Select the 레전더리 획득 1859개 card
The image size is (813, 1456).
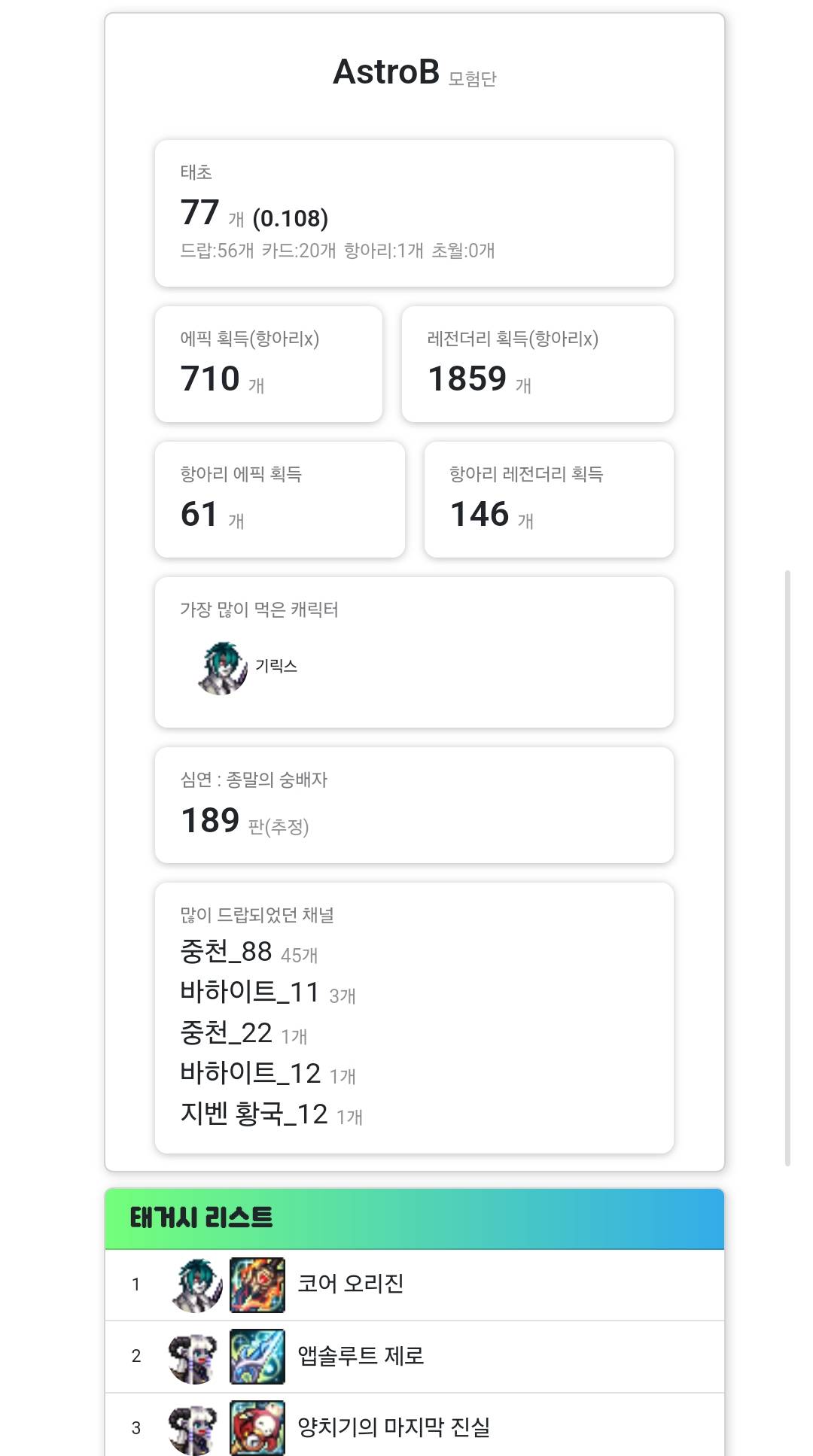pyautogui.click(x=537, y=364)
